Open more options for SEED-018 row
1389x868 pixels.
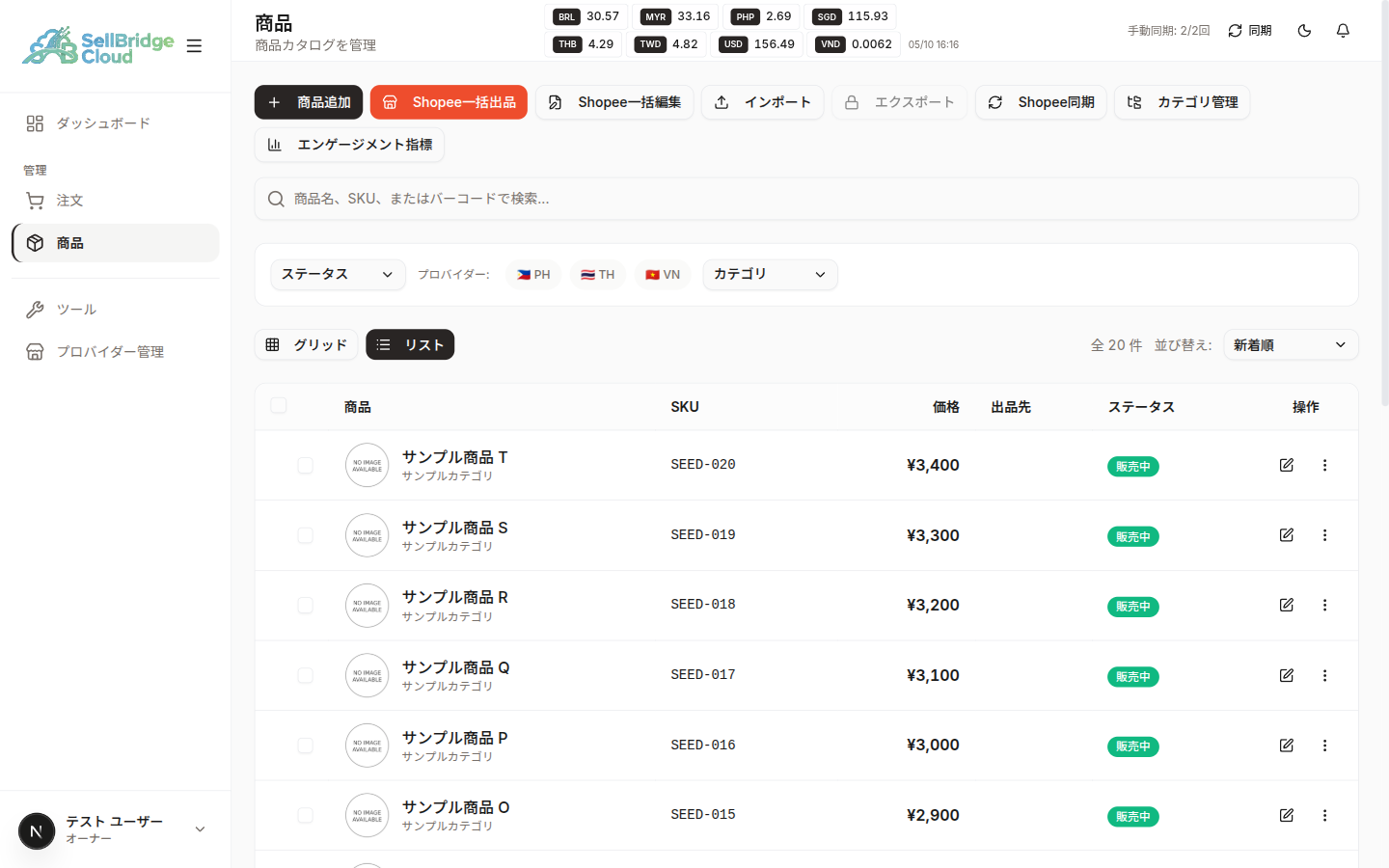coord(1324,606)
